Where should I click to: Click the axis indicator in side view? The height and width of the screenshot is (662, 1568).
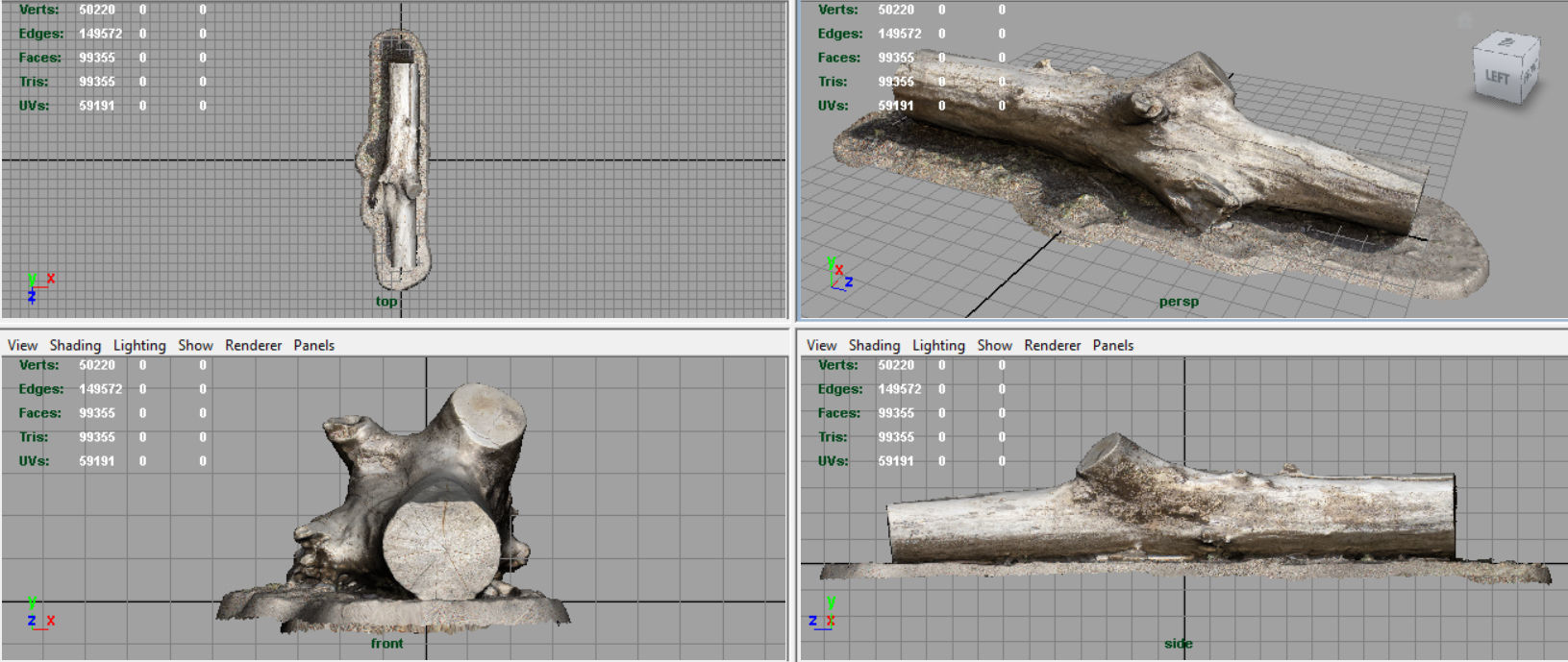tap(823, 612)
